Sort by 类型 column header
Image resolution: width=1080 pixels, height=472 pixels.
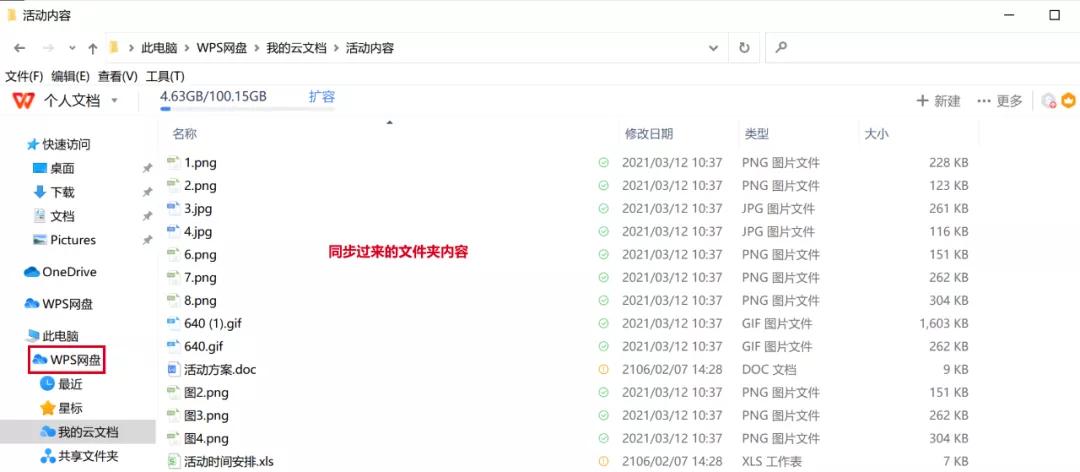[x=756, y=134]
